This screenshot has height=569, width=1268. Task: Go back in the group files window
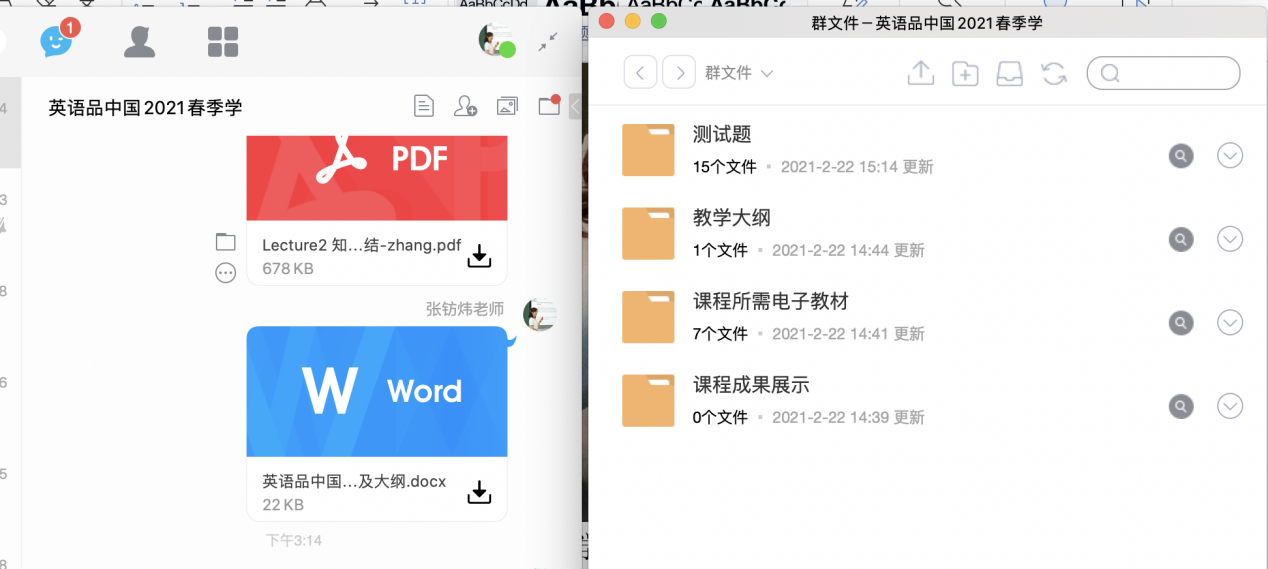click(640, 72)
